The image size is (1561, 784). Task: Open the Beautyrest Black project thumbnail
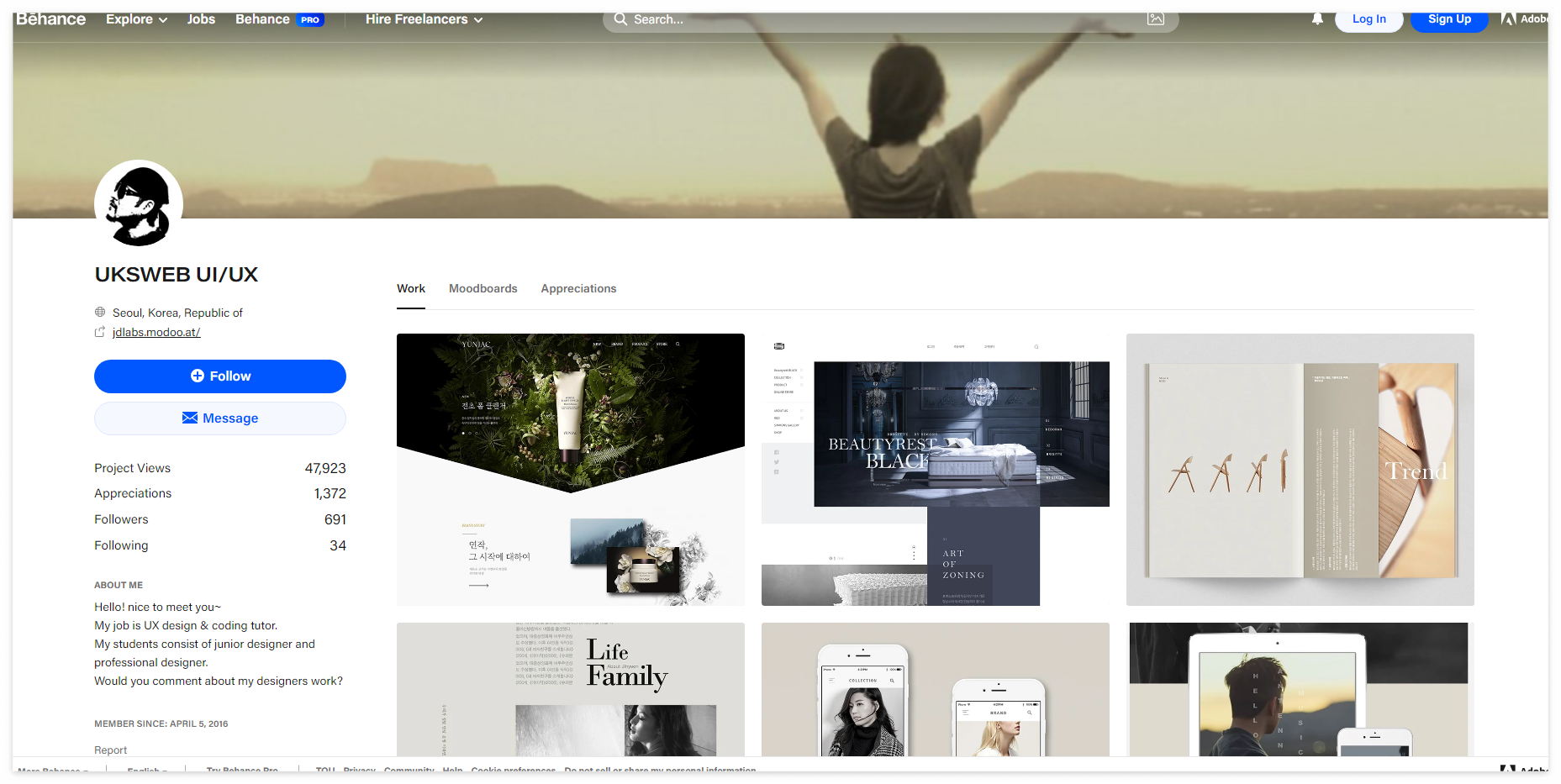[x=936, y=470]
